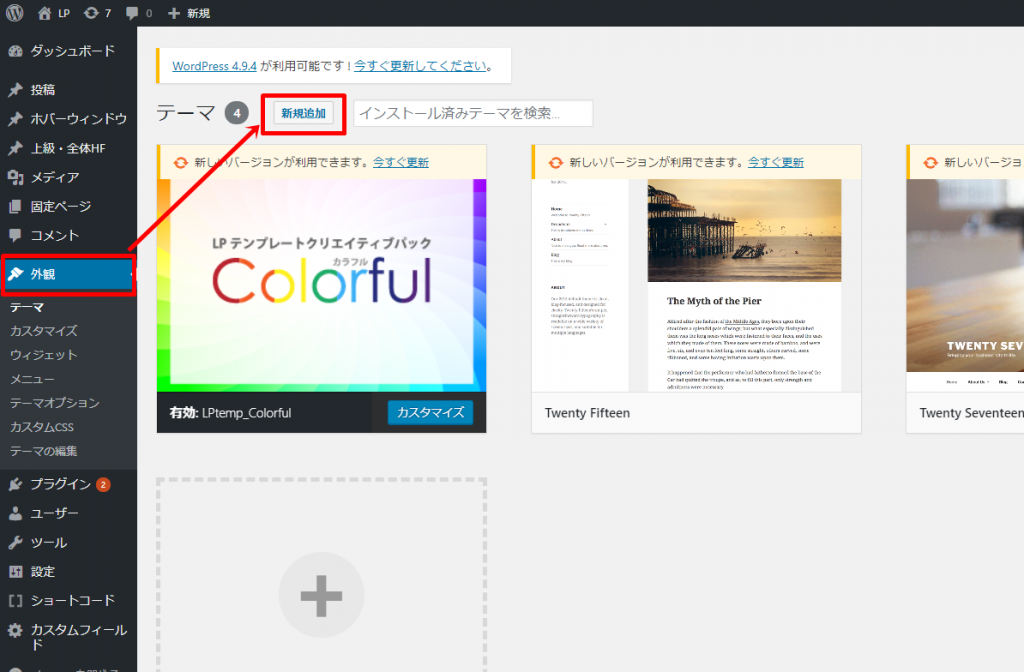This screenshot has height=672, width=1024.
Task: Click the ユーザー person icon
Action: [16, 513]
